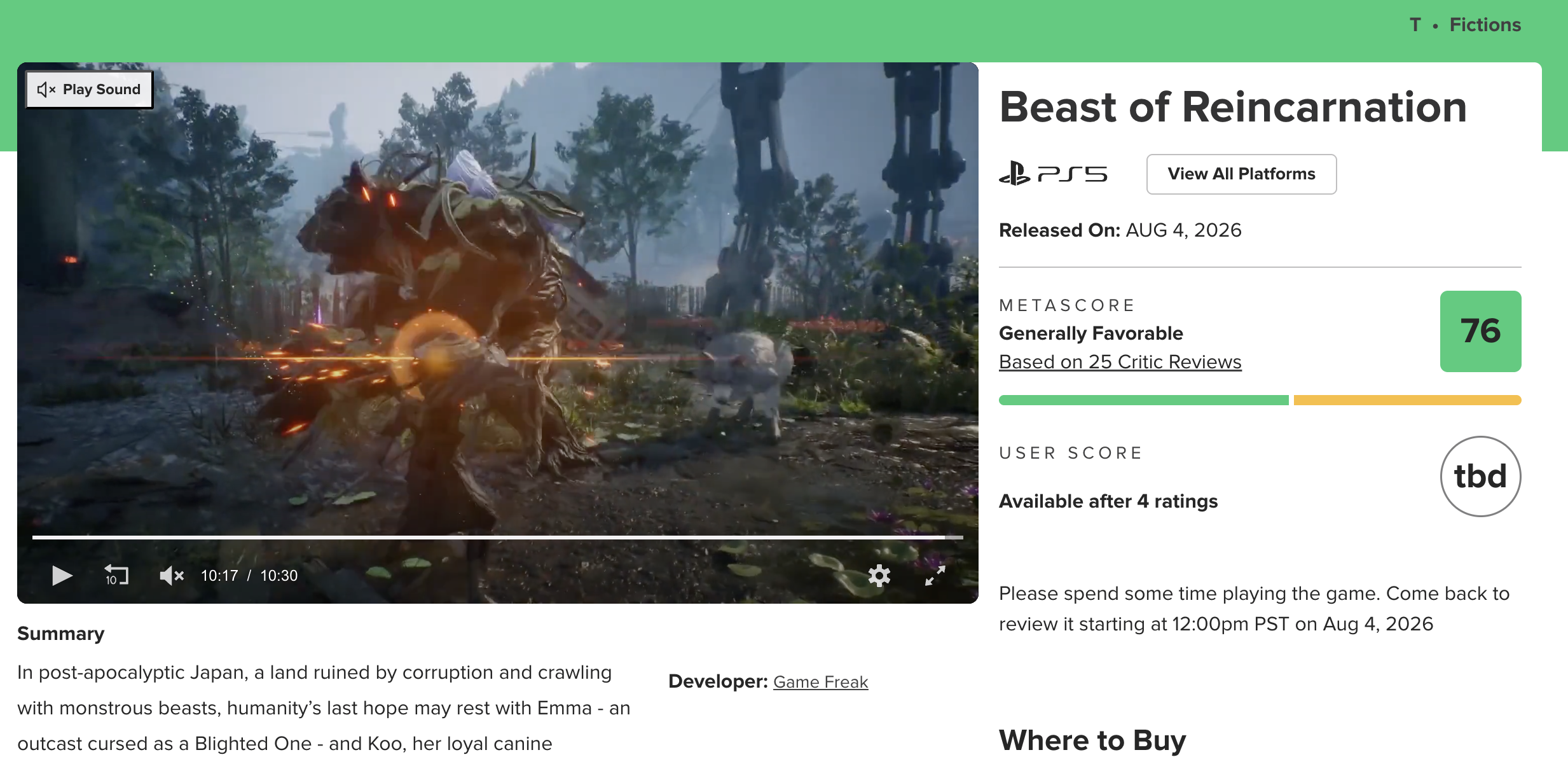The height and width of the screenshot is (757, 1568).
Task: Seek along the video progress bar
Action: (497, 538)
